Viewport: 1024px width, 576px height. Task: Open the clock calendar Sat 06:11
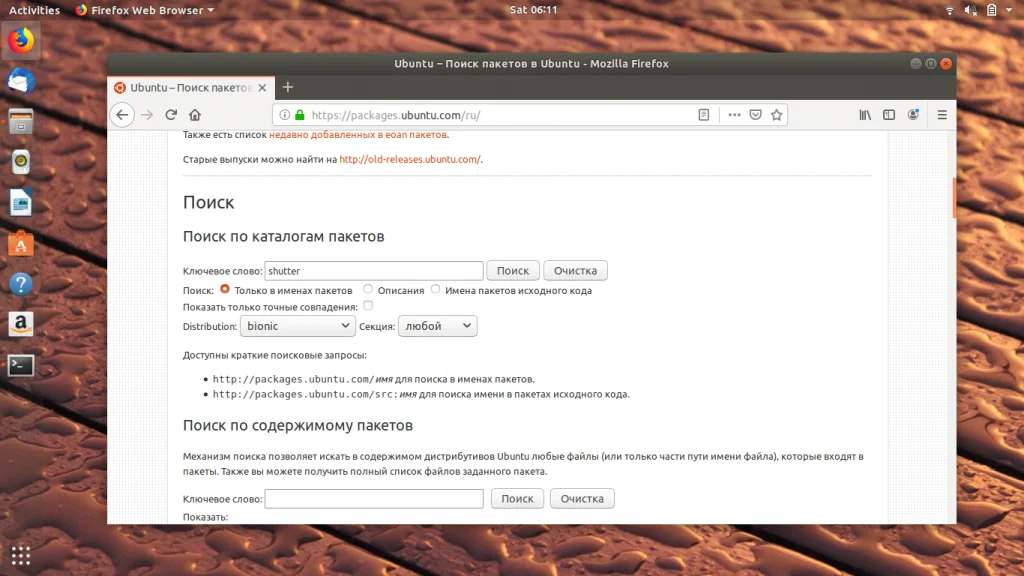534,10
